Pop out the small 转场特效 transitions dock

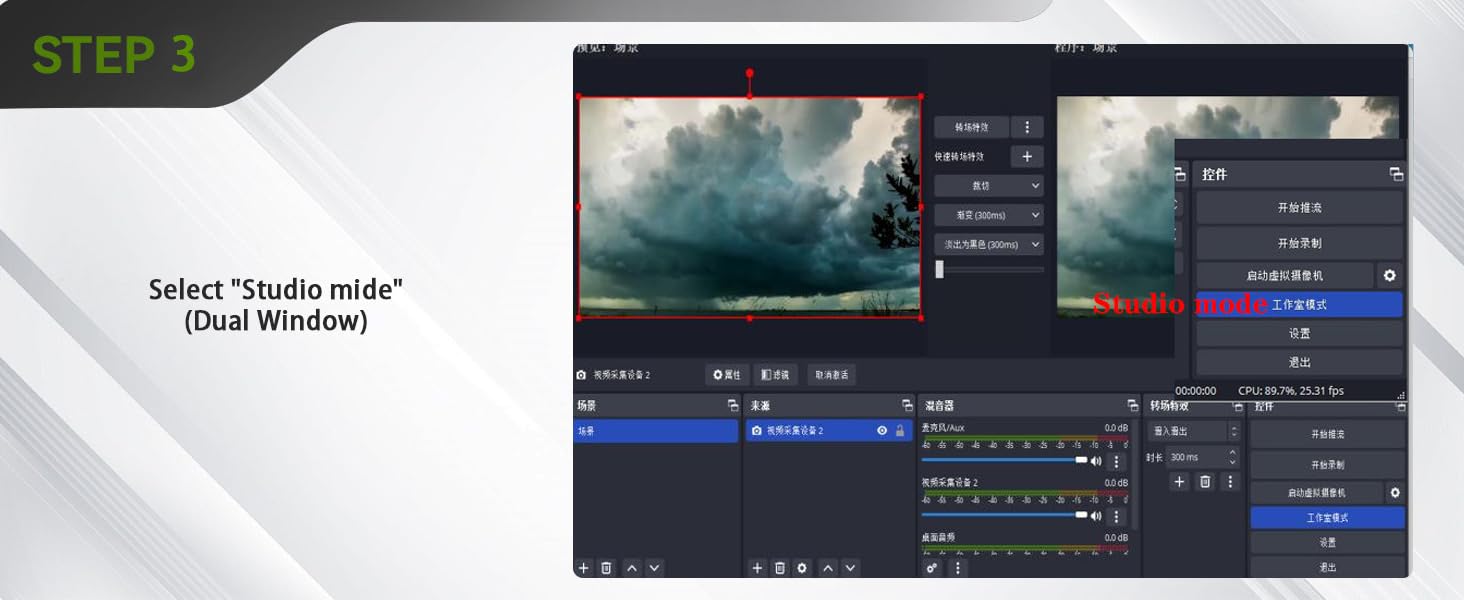tap(1237, 406)
